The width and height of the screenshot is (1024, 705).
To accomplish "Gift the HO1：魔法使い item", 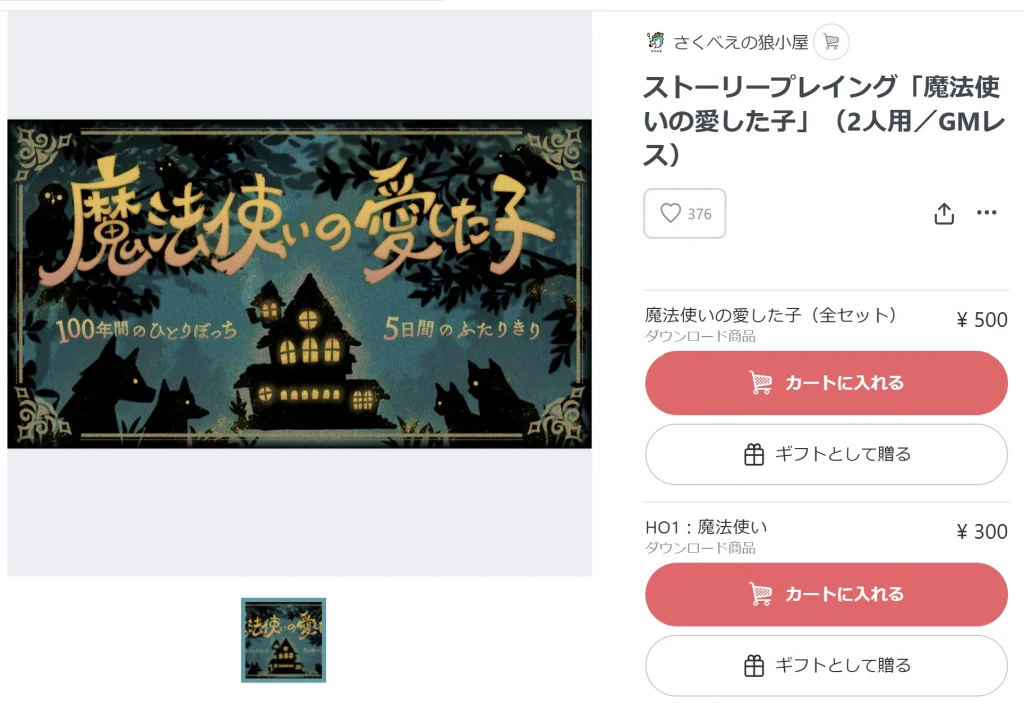I will (x=826, y=666).
